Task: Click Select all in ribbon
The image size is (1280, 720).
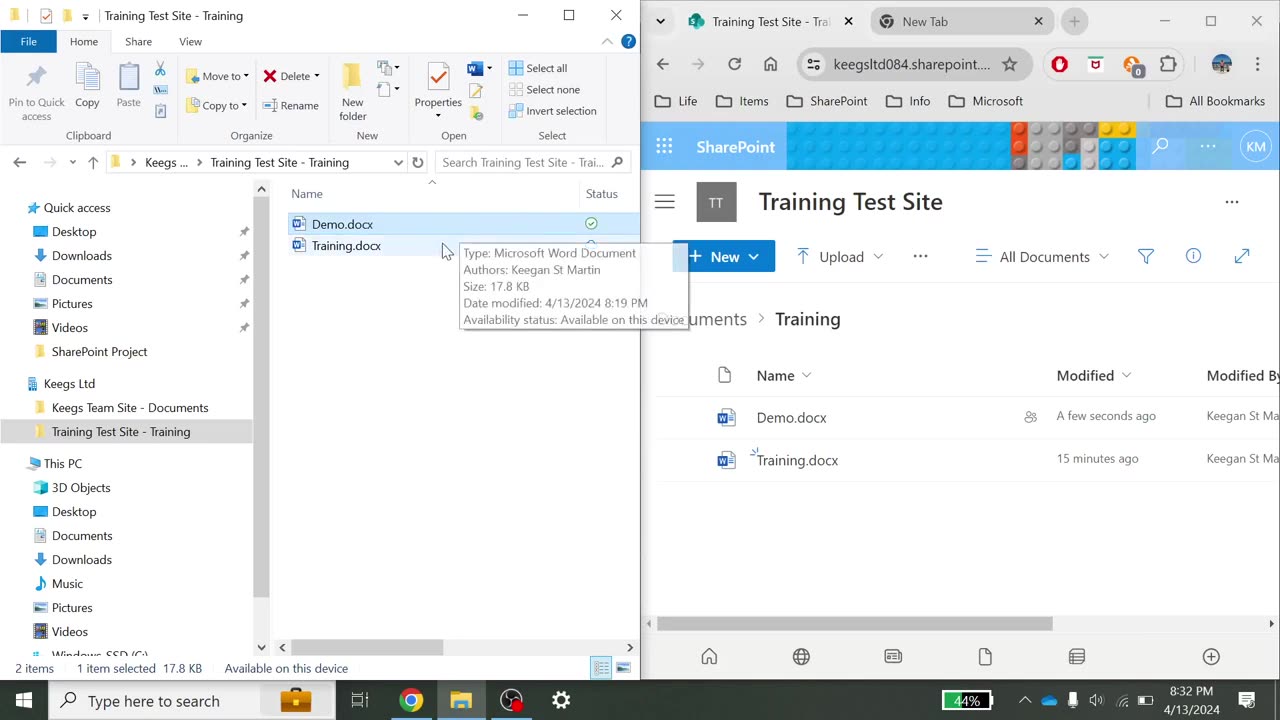Action: pos(538,68)
